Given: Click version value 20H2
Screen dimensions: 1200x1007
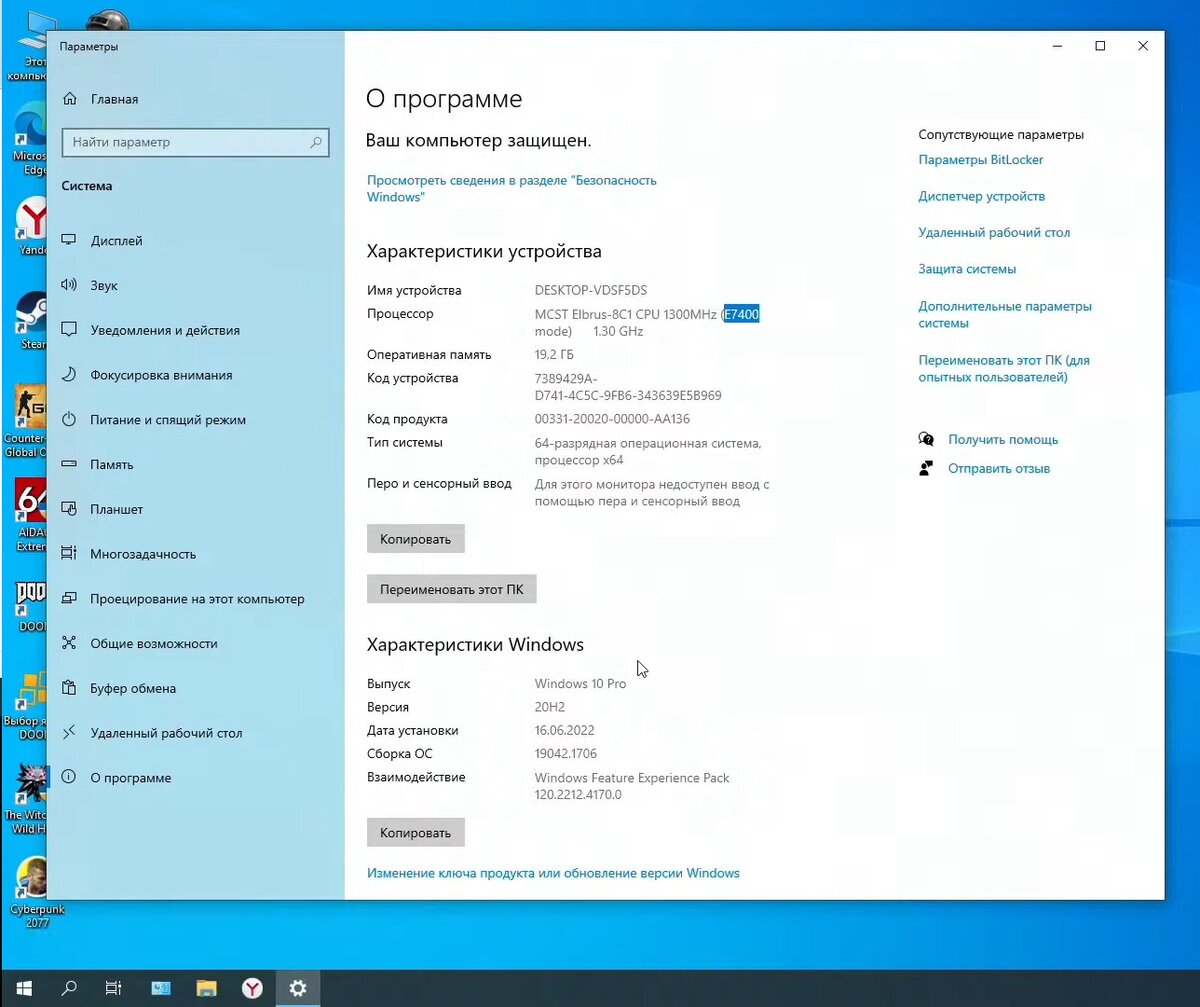Looking at the screenshot, I should pos(551,707).
